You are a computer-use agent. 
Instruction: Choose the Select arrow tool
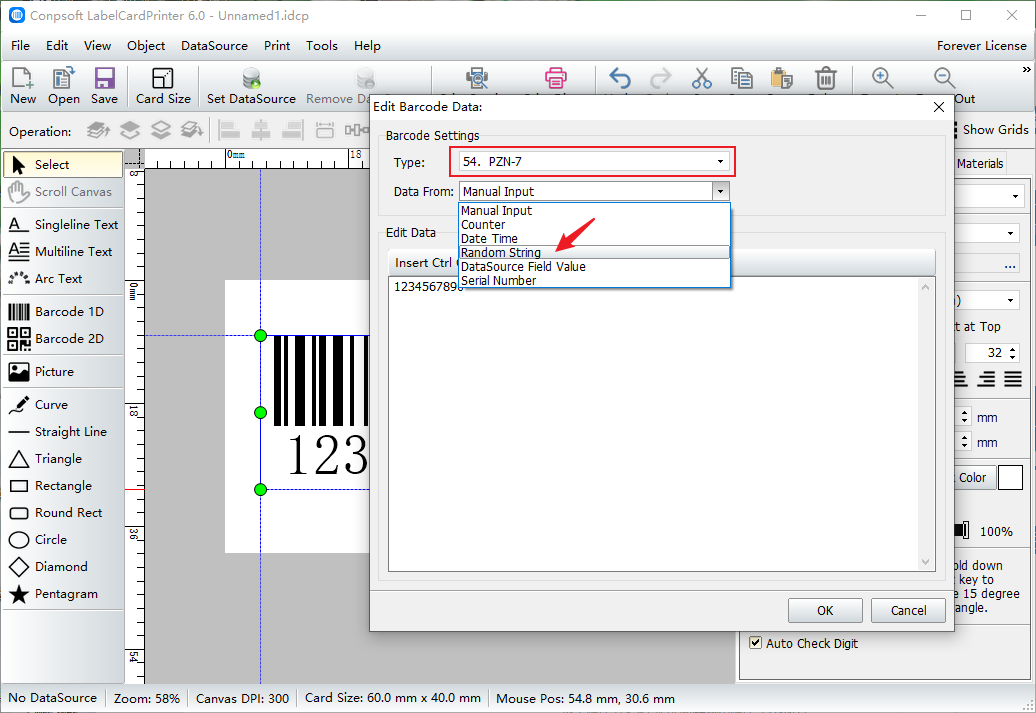[x=63, y=165]
